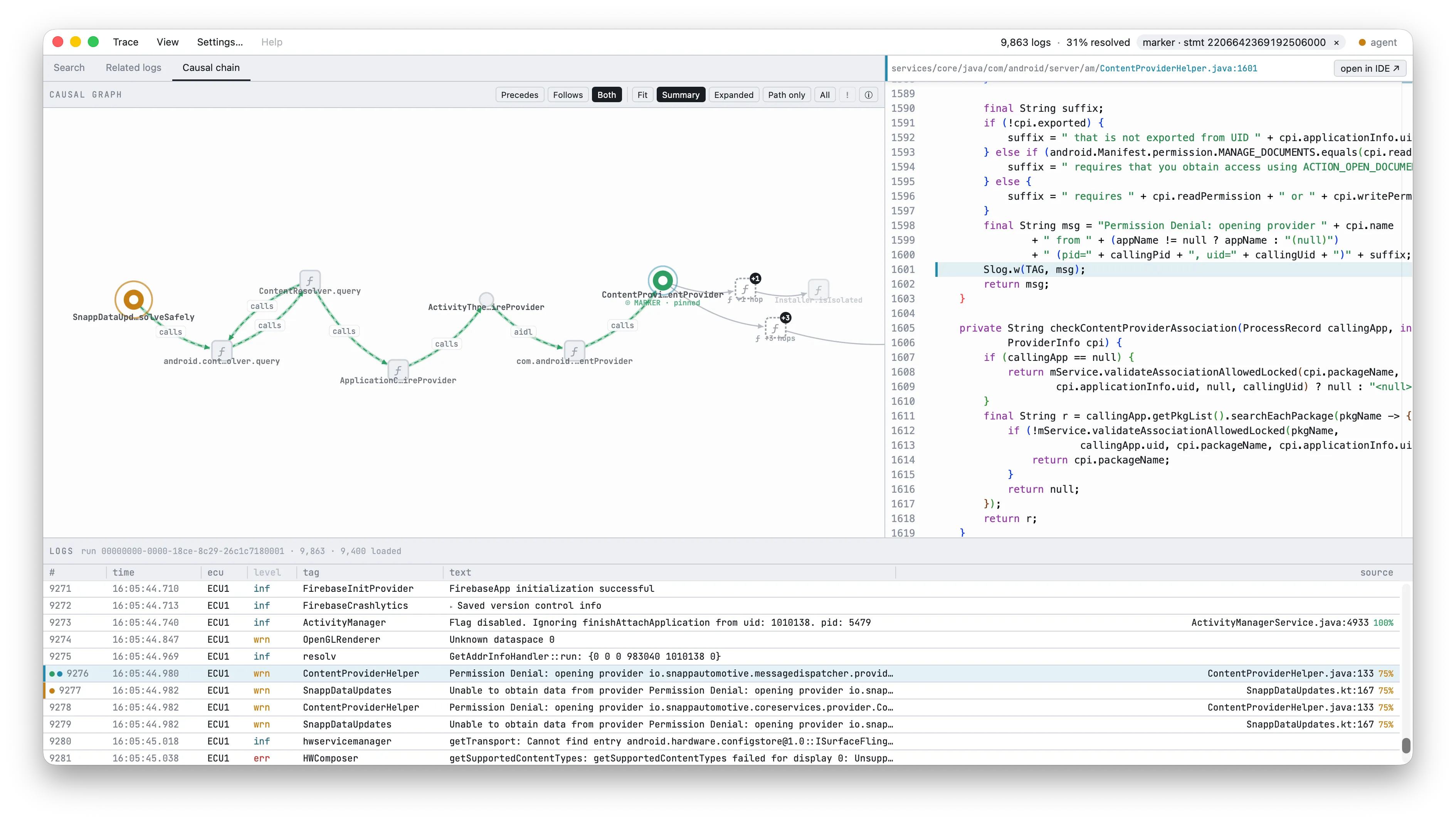
Task: Select the ActivityThre…ireProvider circle node
Action: coord(486,299)
